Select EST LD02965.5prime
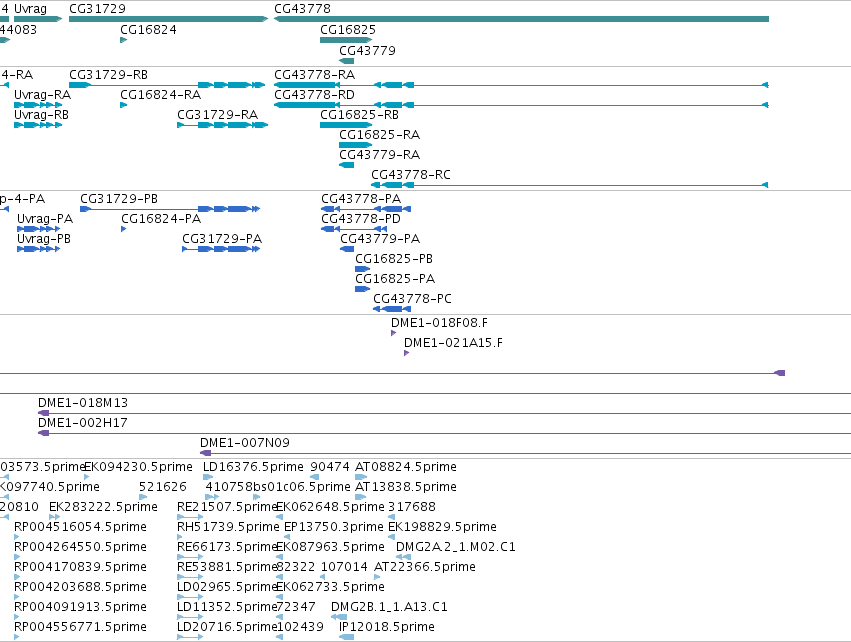 190,597
